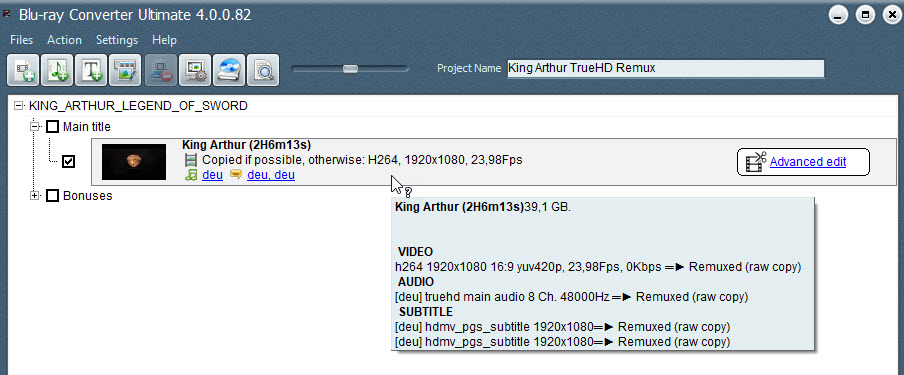Image resolution: width=904 pixels, height=375 pixels.
Task: Select the 'Main title' tree label
Action: (87, 126)
